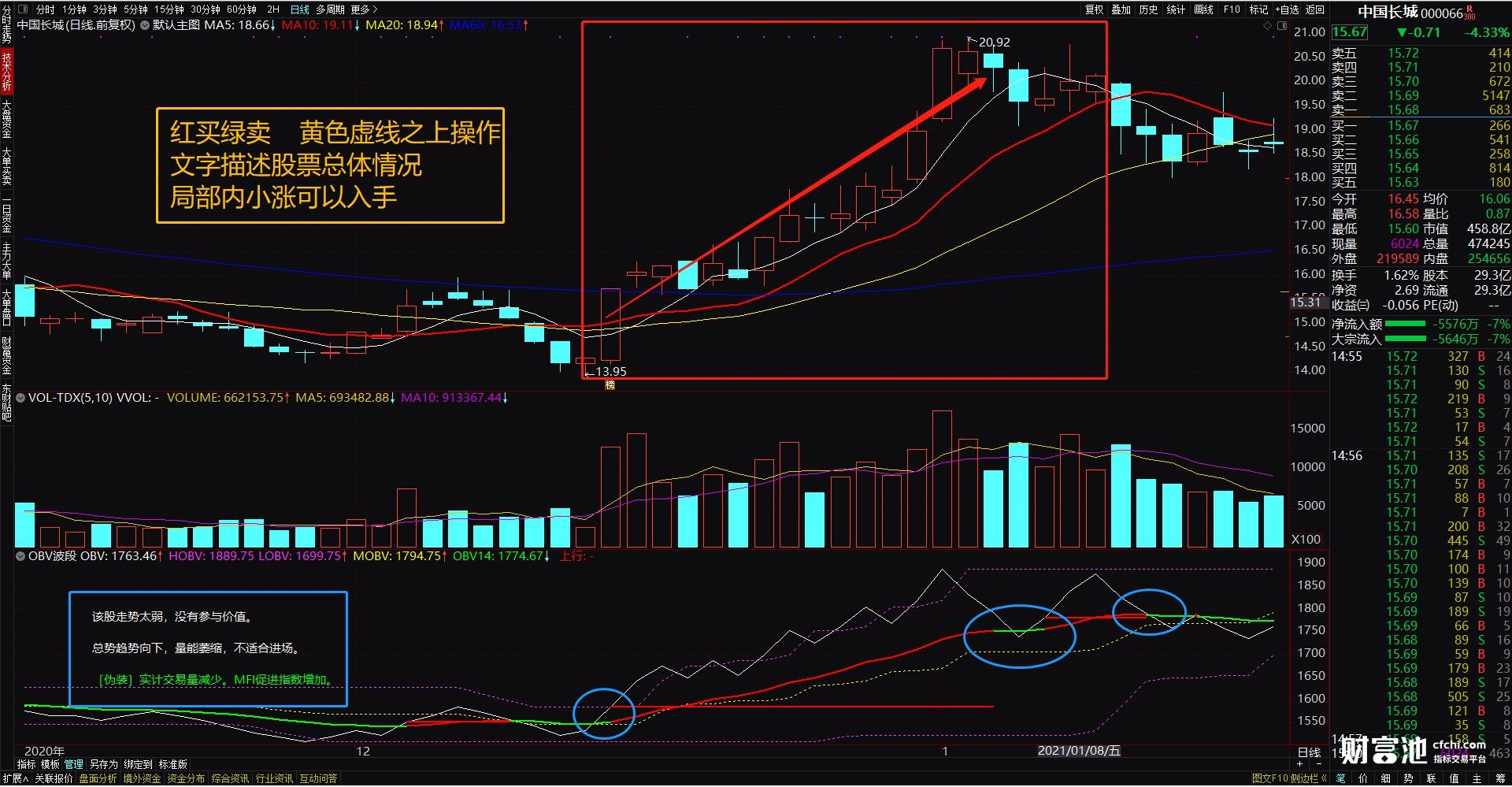Open 行业资讯 tab
Screen dimensions: 1512x787
coord(274,778)
